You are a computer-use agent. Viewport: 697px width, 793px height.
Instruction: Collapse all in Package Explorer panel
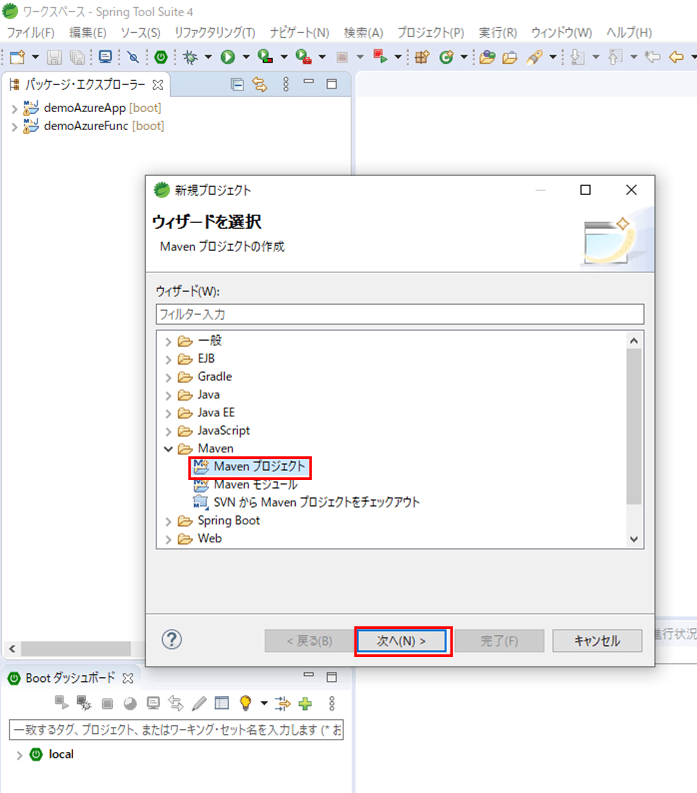(237, 85)
